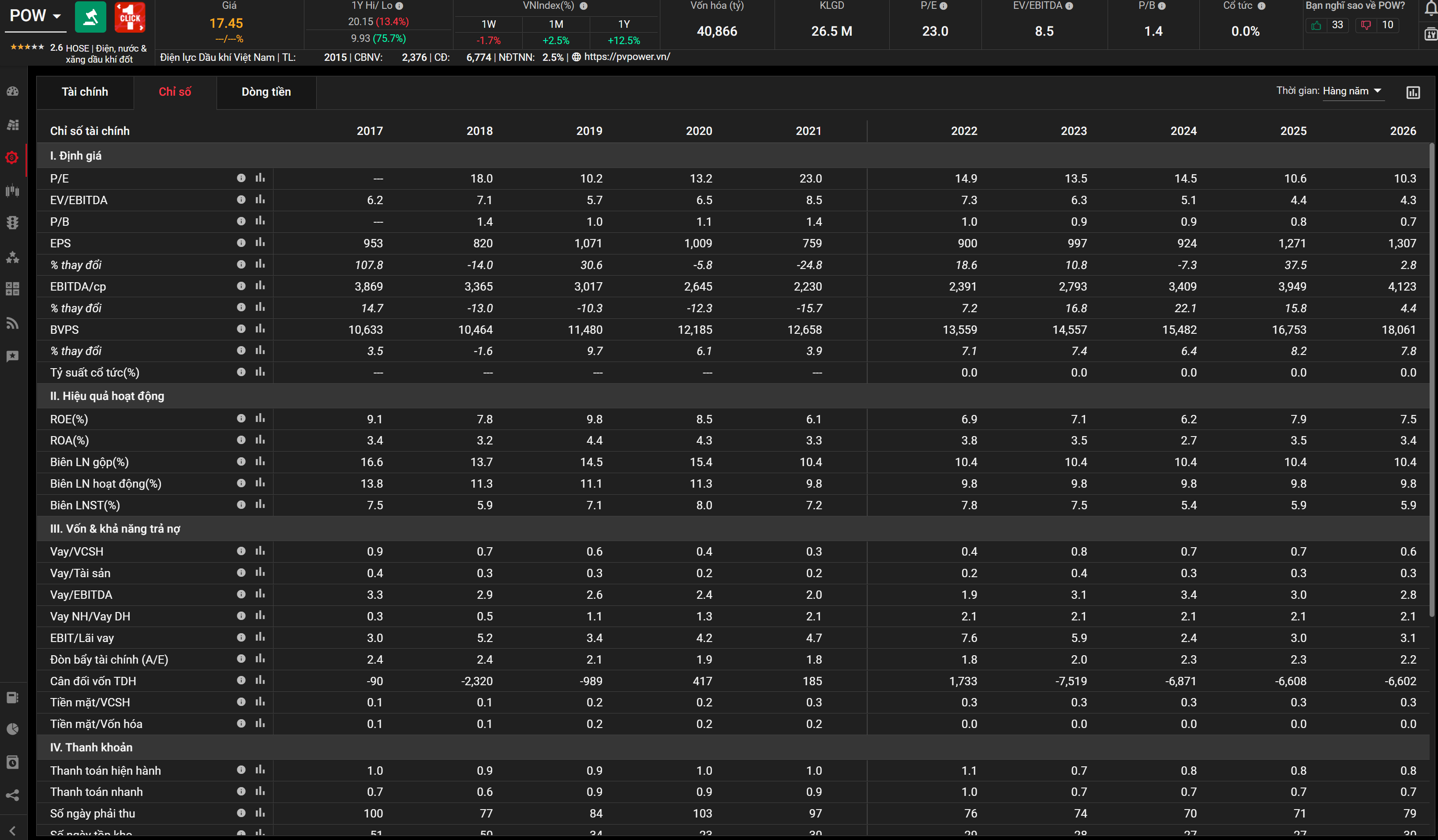The height and width of the screenshot is (840, 1438).
Task: Click the 2017 column header
Action: (370, 131)
